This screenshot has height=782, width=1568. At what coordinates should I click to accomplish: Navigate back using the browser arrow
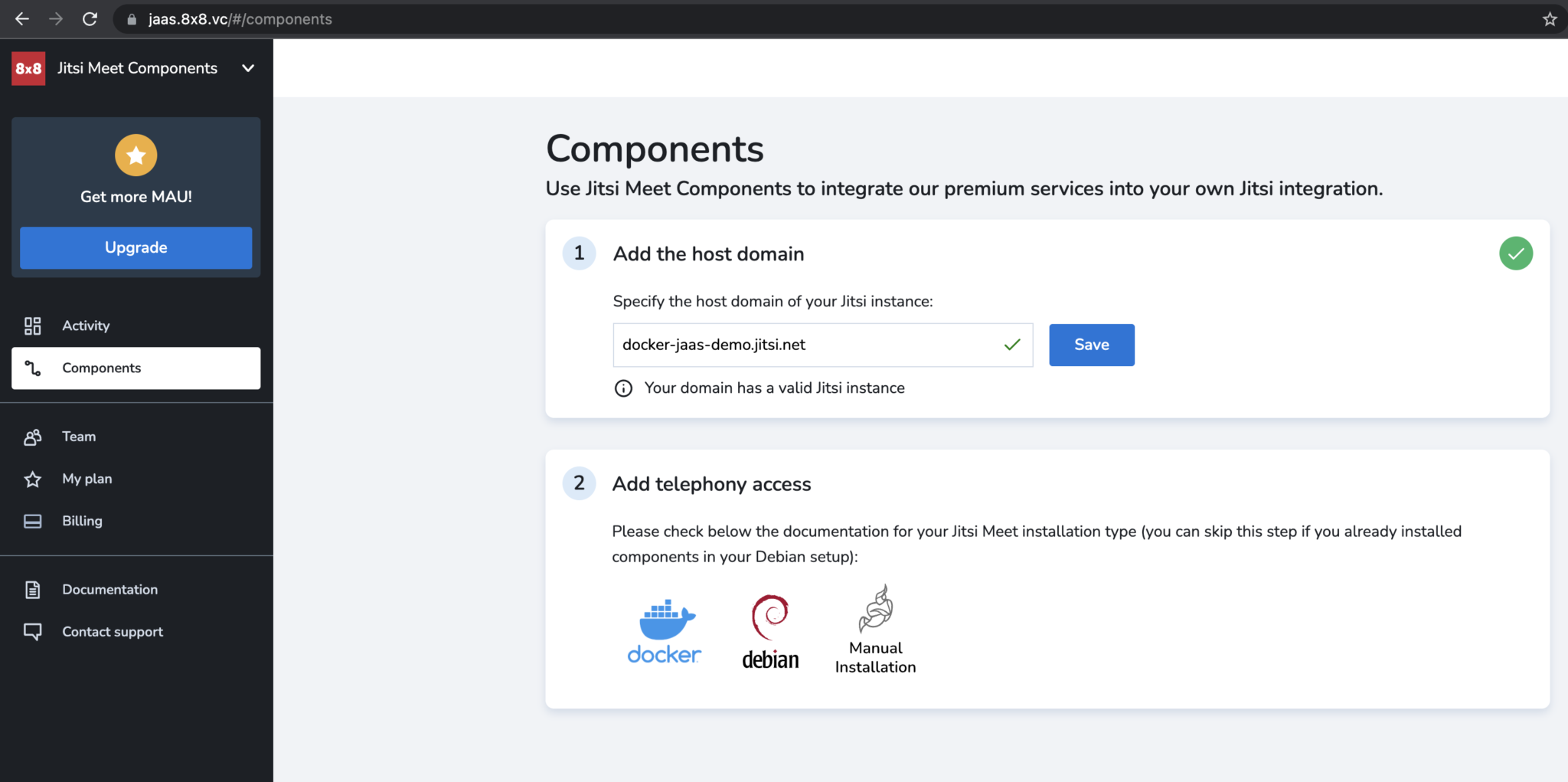click(x=21, y=19)
